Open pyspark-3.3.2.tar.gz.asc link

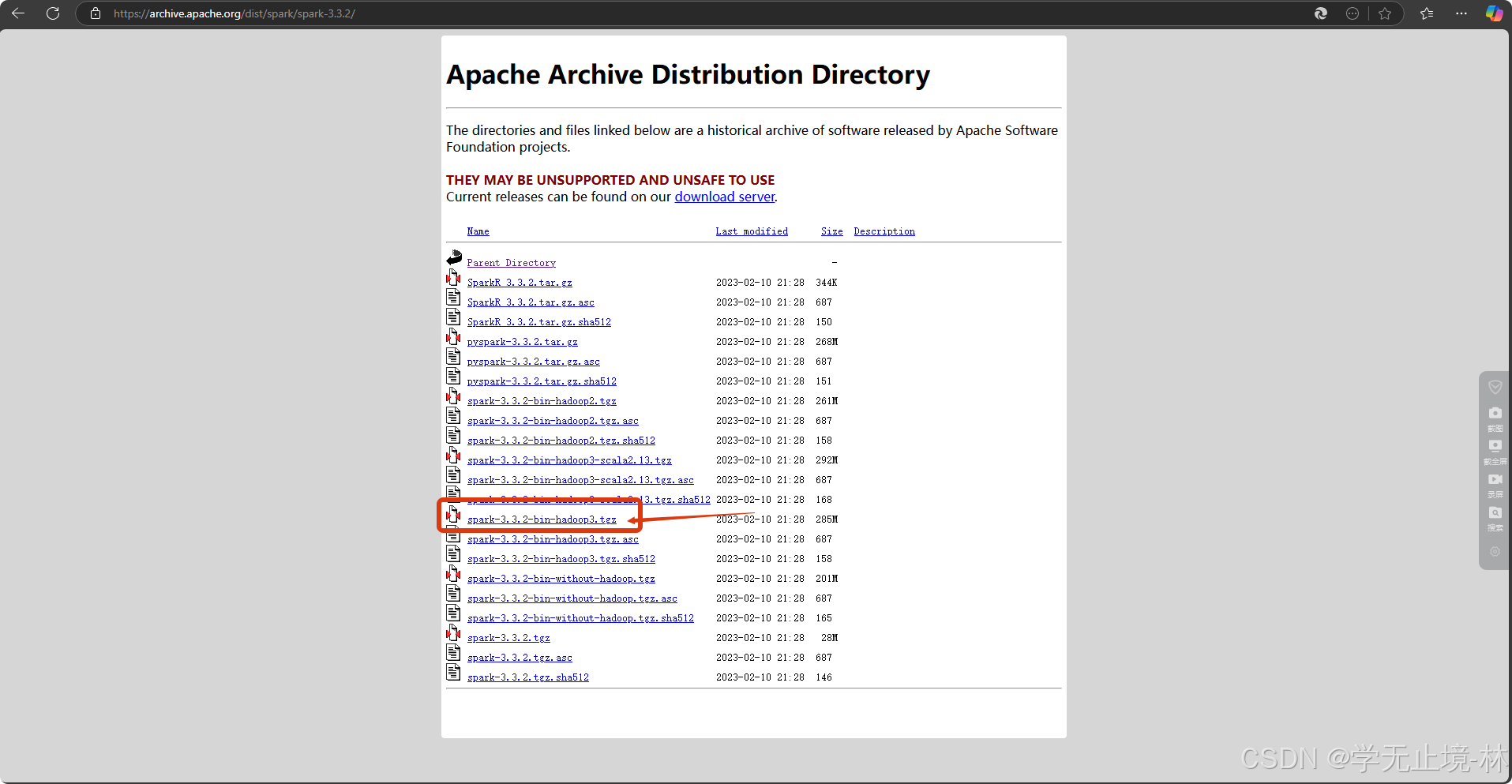point(533,362)
